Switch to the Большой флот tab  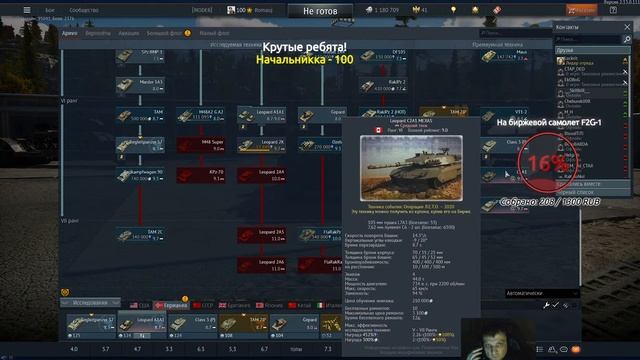click(164, 33)
